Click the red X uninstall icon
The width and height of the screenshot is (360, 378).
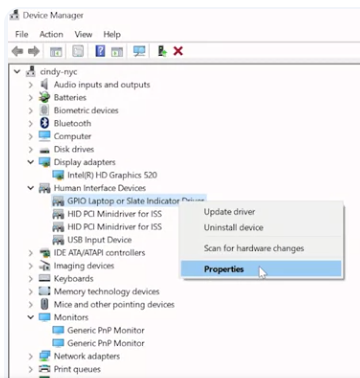click(178, 51)
